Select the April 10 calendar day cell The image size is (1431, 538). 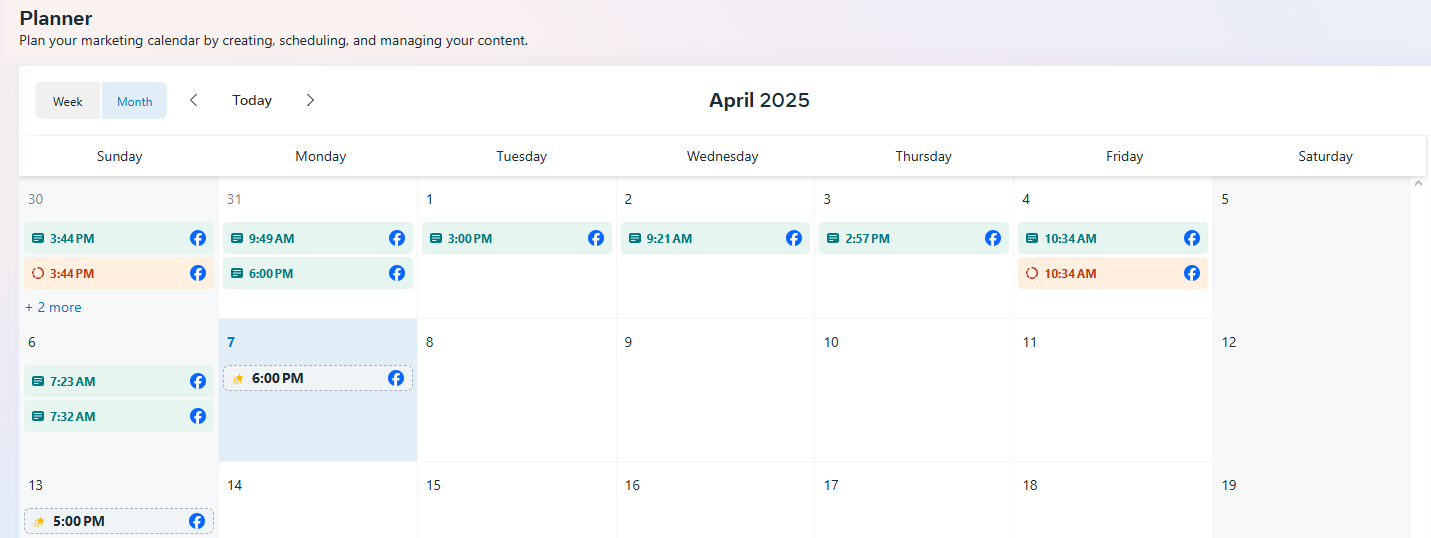[x=914, y=390]
